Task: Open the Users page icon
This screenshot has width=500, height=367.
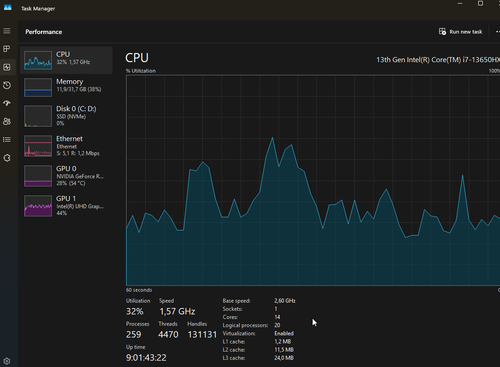Action: coord(7,121)
